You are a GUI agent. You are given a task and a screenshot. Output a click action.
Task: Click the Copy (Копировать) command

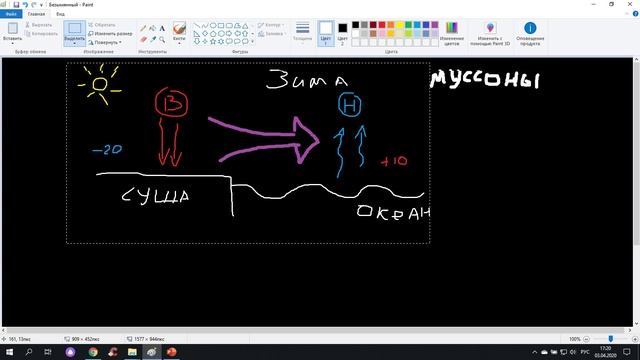(42, 34)
